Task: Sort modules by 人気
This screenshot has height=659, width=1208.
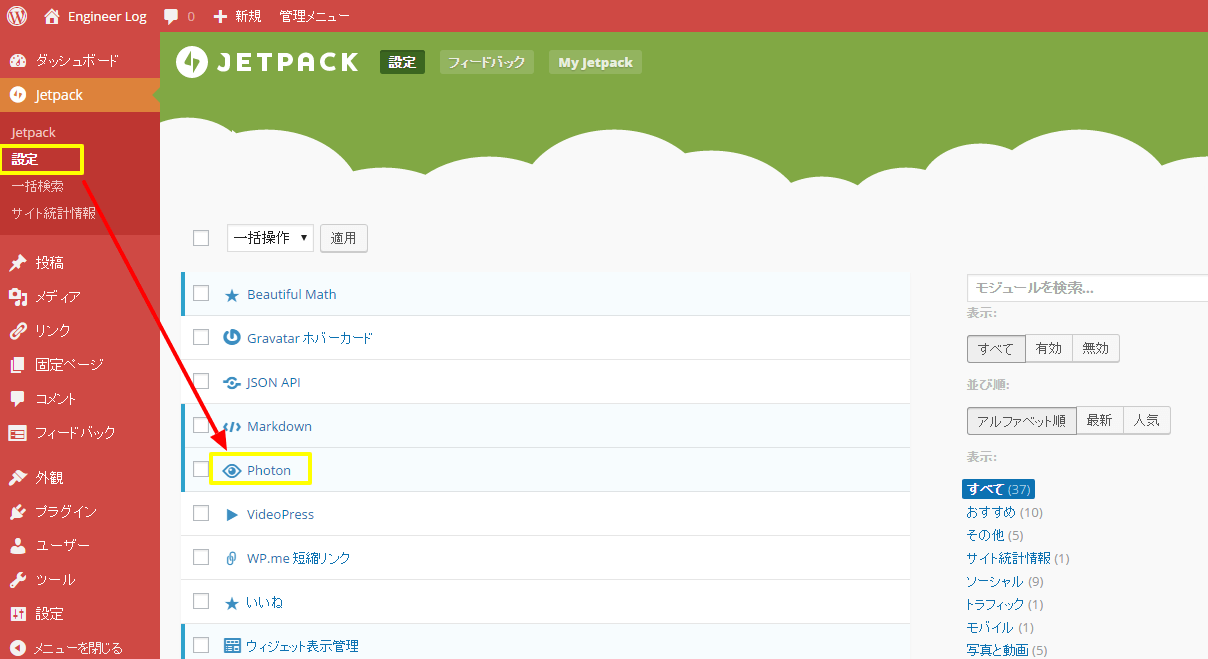Action: click(1147, 421)
